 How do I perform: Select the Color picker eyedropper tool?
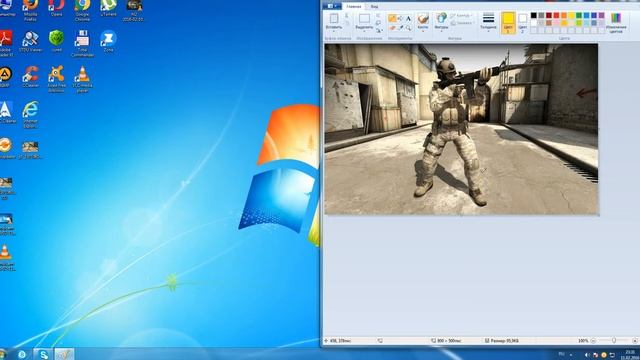pyautogui.click(x=400, y=28)
